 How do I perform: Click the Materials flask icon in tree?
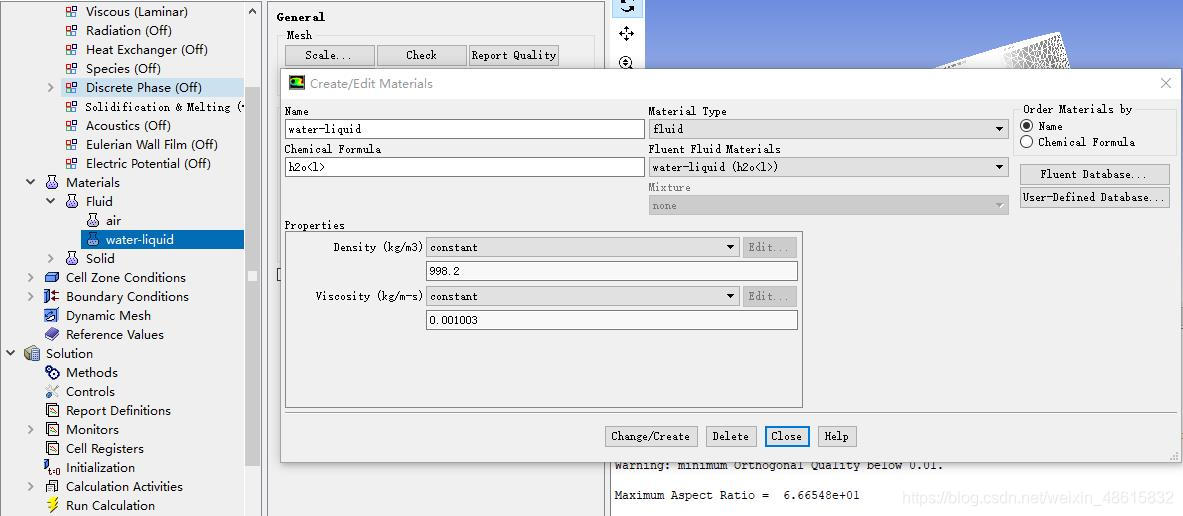52,183
